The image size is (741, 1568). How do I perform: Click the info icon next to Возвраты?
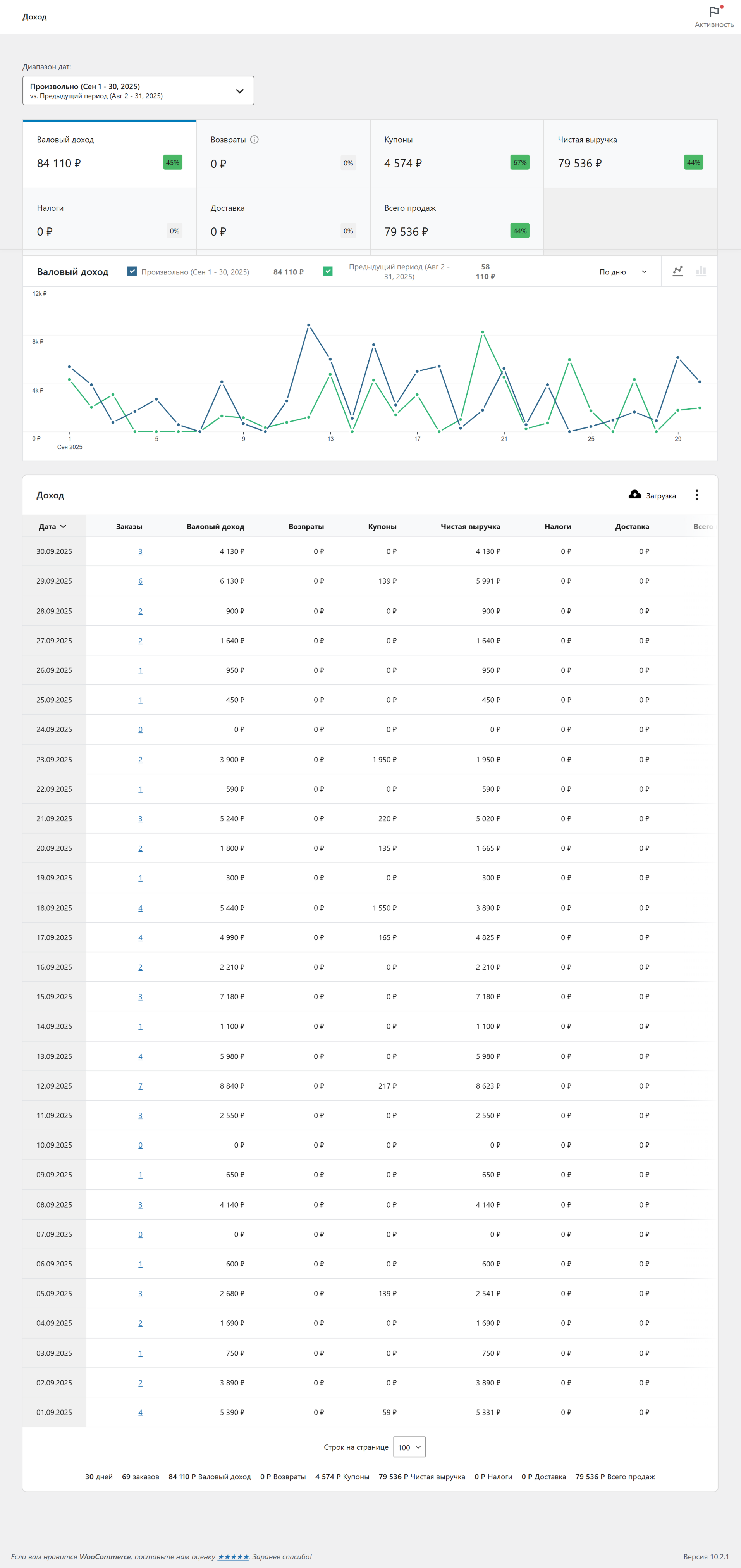(254, 140)
